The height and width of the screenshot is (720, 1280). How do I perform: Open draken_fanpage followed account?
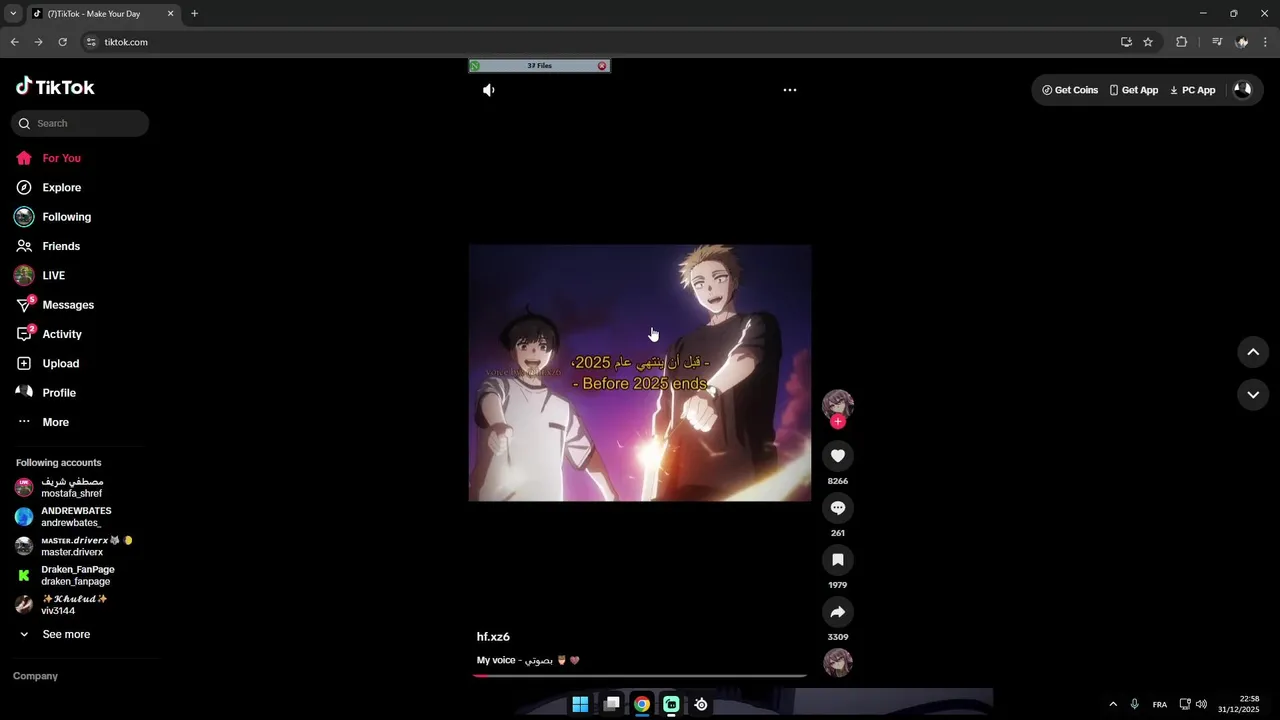coord(78,575)
